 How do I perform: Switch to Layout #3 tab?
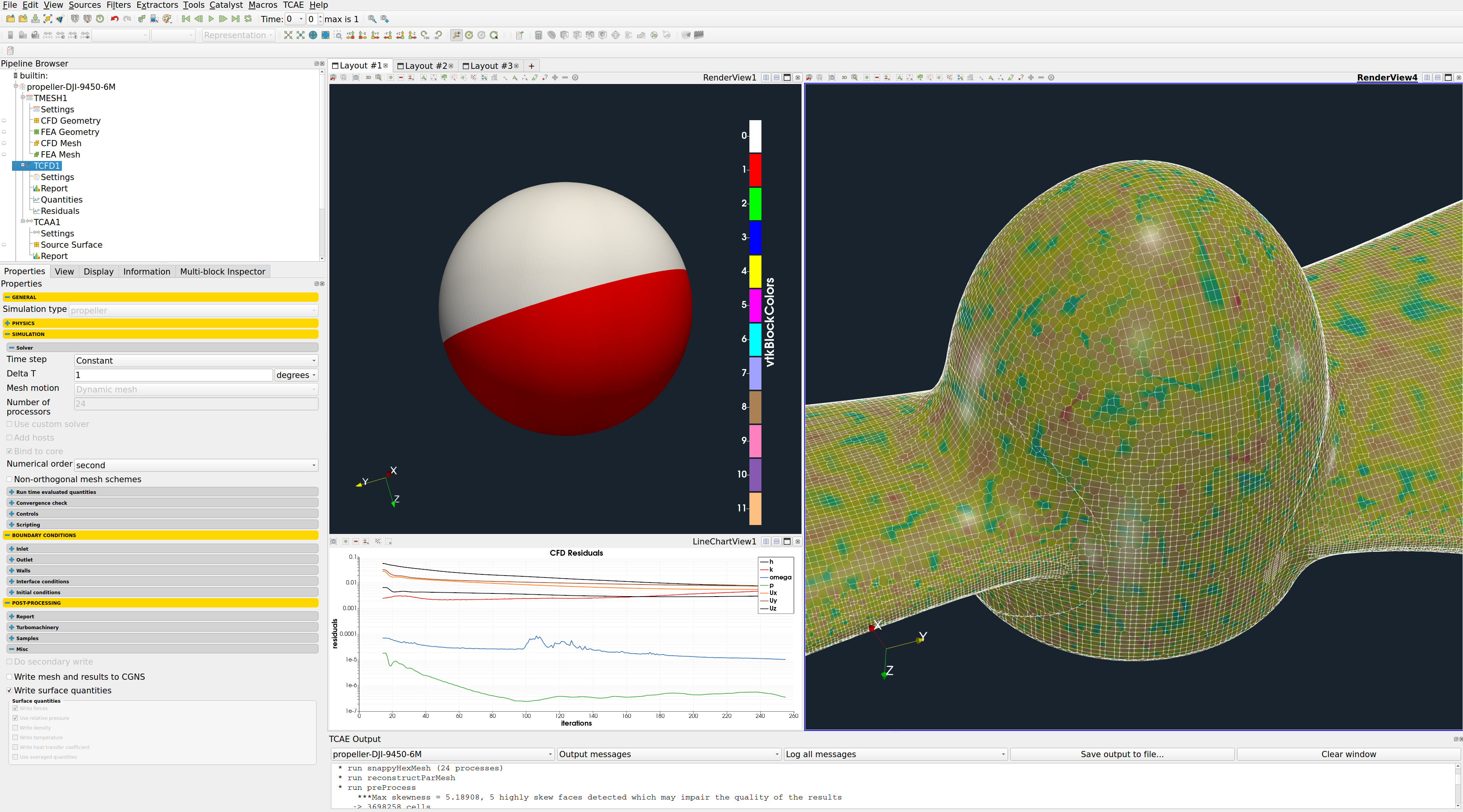point(490,66)
